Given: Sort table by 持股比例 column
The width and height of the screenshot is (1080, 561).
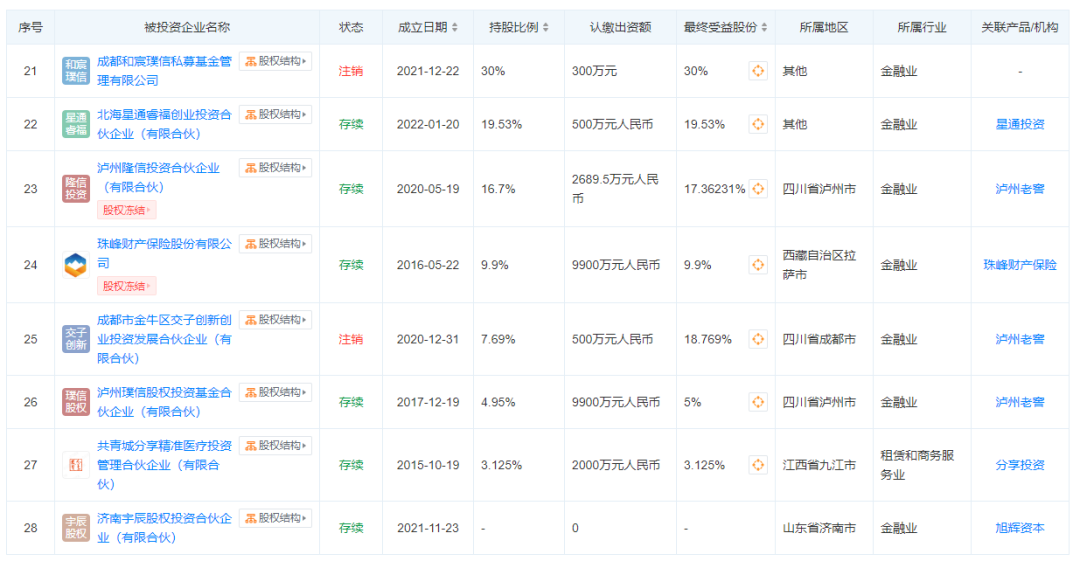Looking at the screenshot, I should coord(517,27).
